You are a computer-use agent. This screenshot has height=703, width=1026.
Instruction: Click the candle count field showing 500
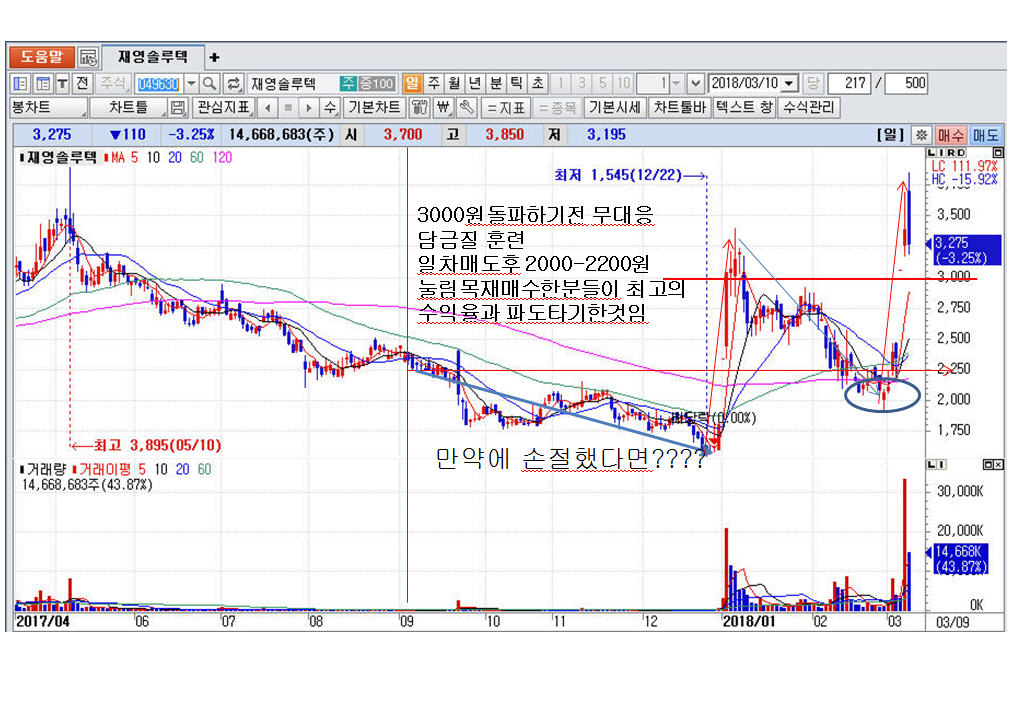(x=906, y=83)
